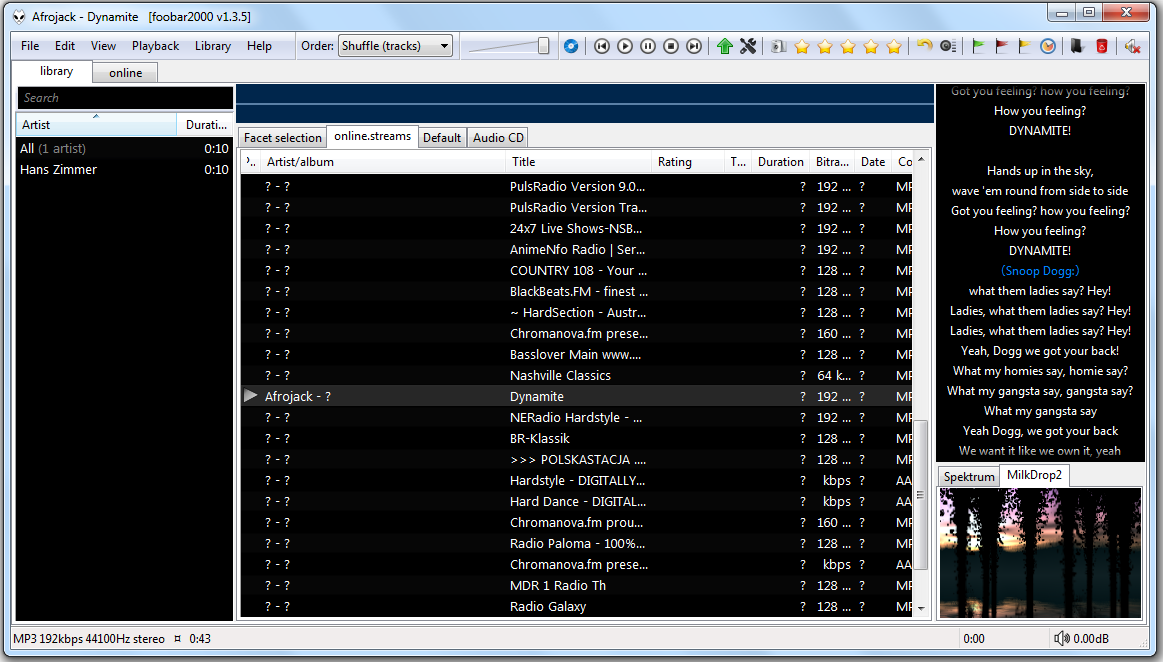Click the green flag toolbar icon
The height and width of the screenshot is (662, 1163).
click(978, 46)
